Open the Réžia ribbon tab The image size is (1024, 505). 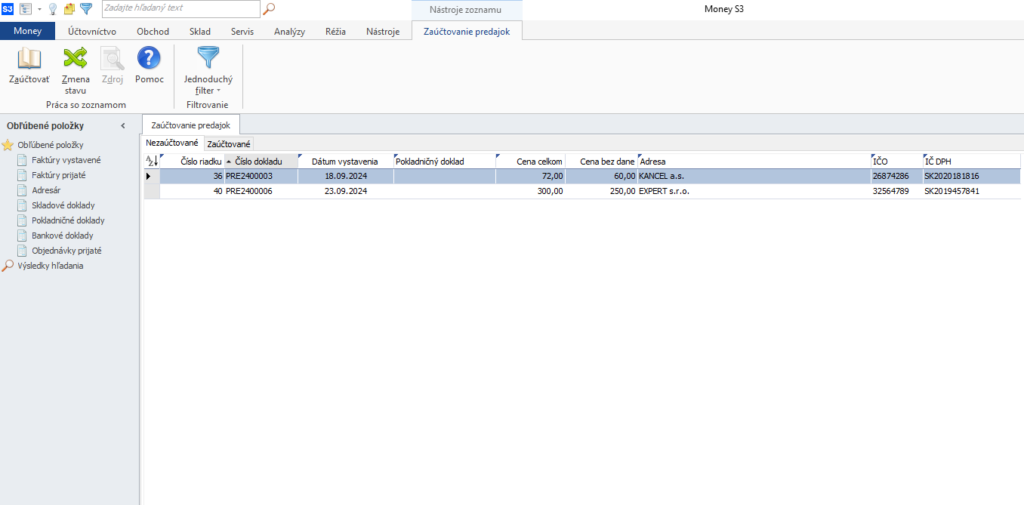(x=335, y=31)
